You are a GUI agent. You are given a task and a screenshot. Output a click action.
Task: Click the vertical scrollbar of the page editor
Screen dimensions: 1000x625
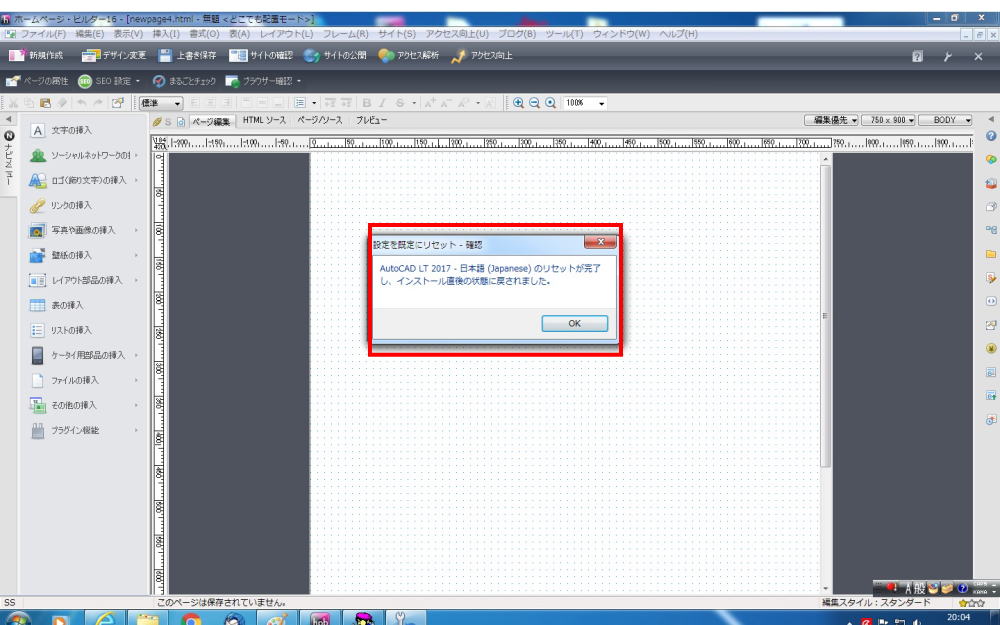(825, 316)
